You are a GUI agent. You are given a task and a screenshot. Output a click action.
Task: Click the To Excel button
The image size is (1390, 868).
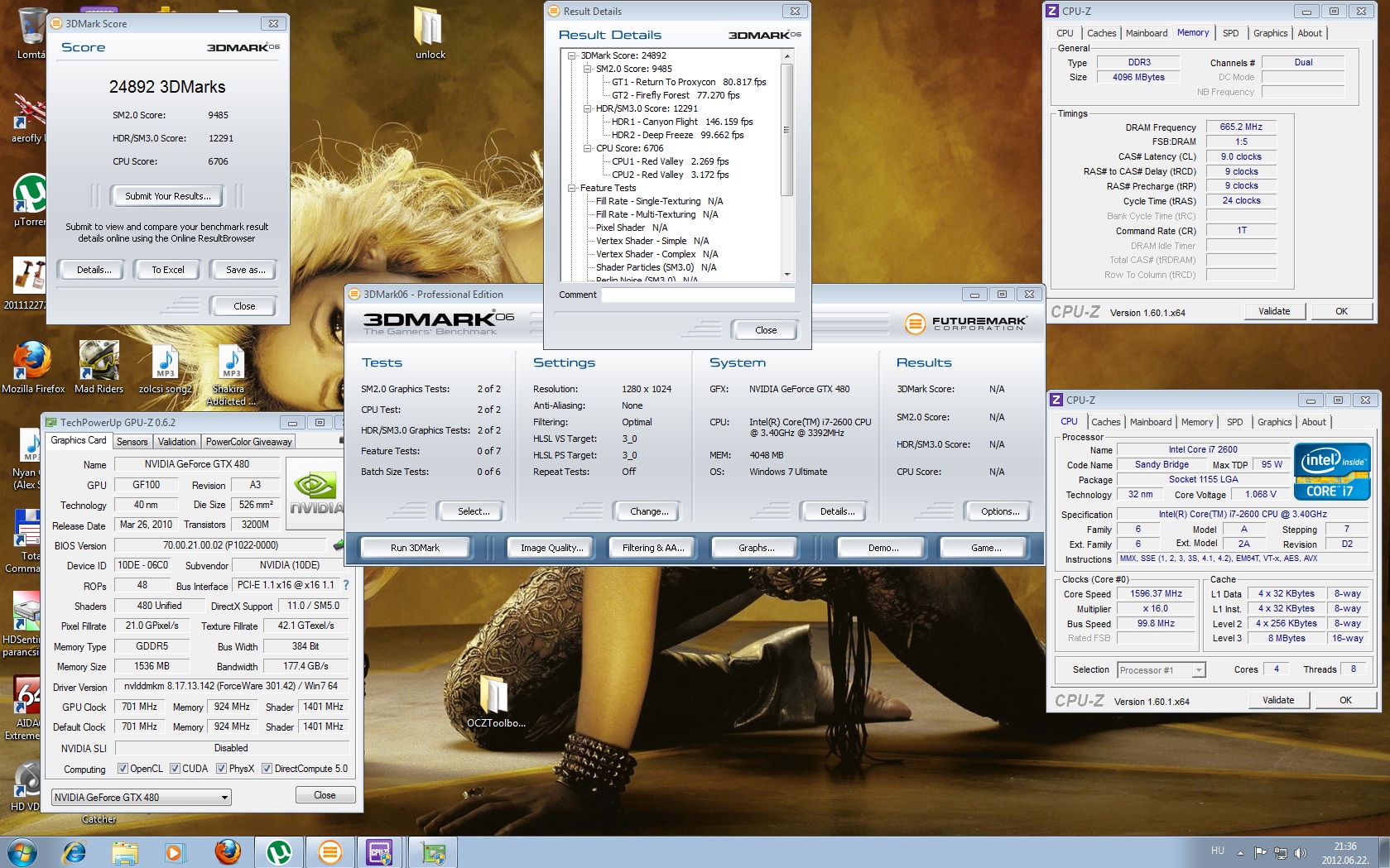point(168,270)
